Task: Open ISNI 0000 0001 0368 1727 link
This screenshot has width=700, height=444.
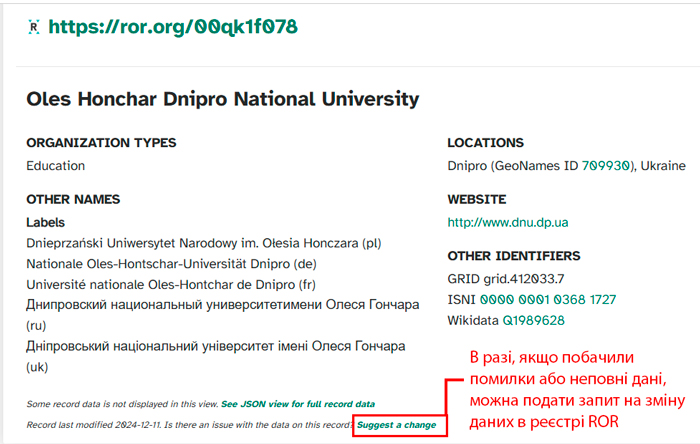Action: 548,299
